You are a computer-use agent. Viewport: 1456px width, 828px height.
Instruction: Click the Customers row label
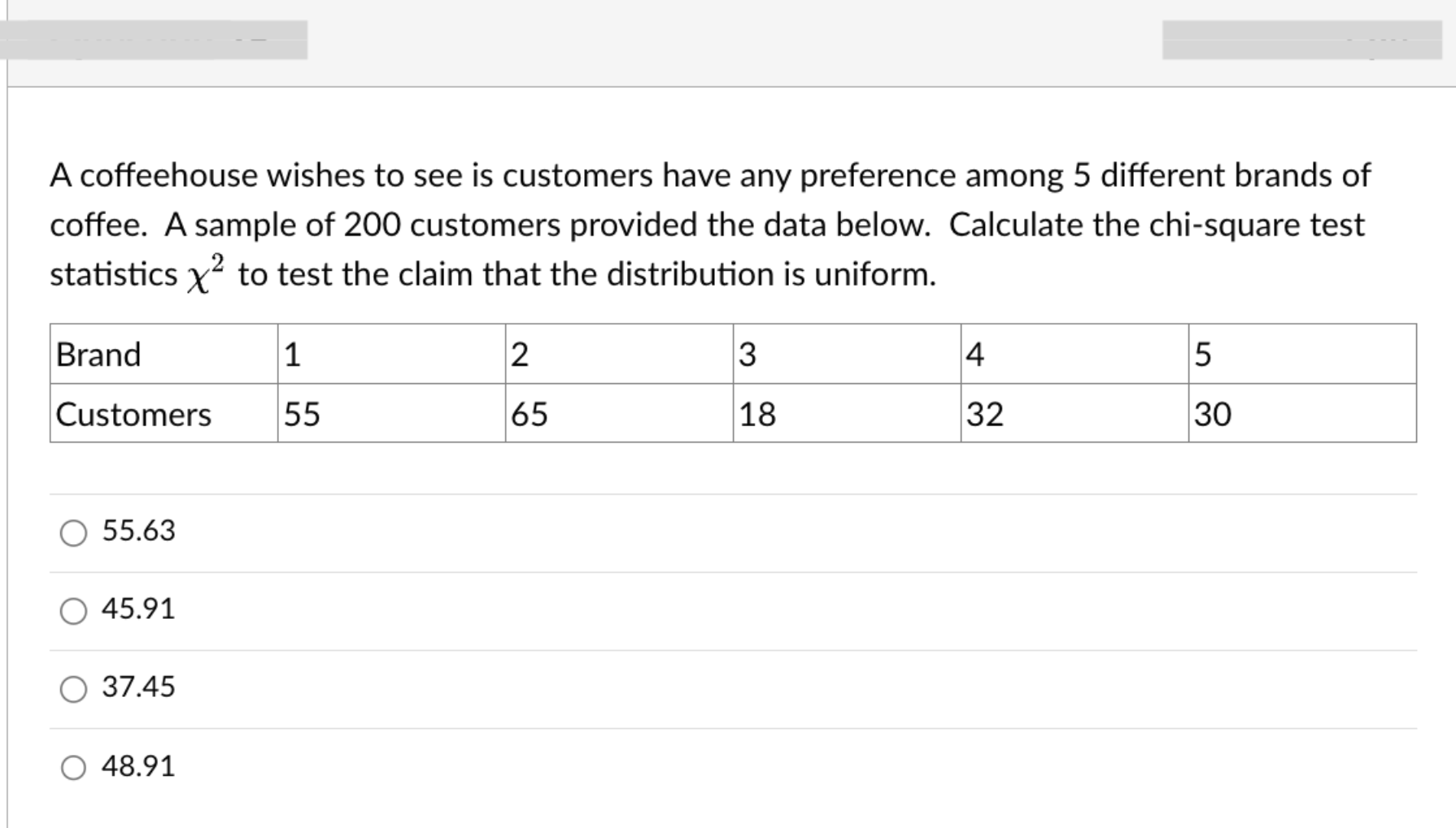point(164,413)
